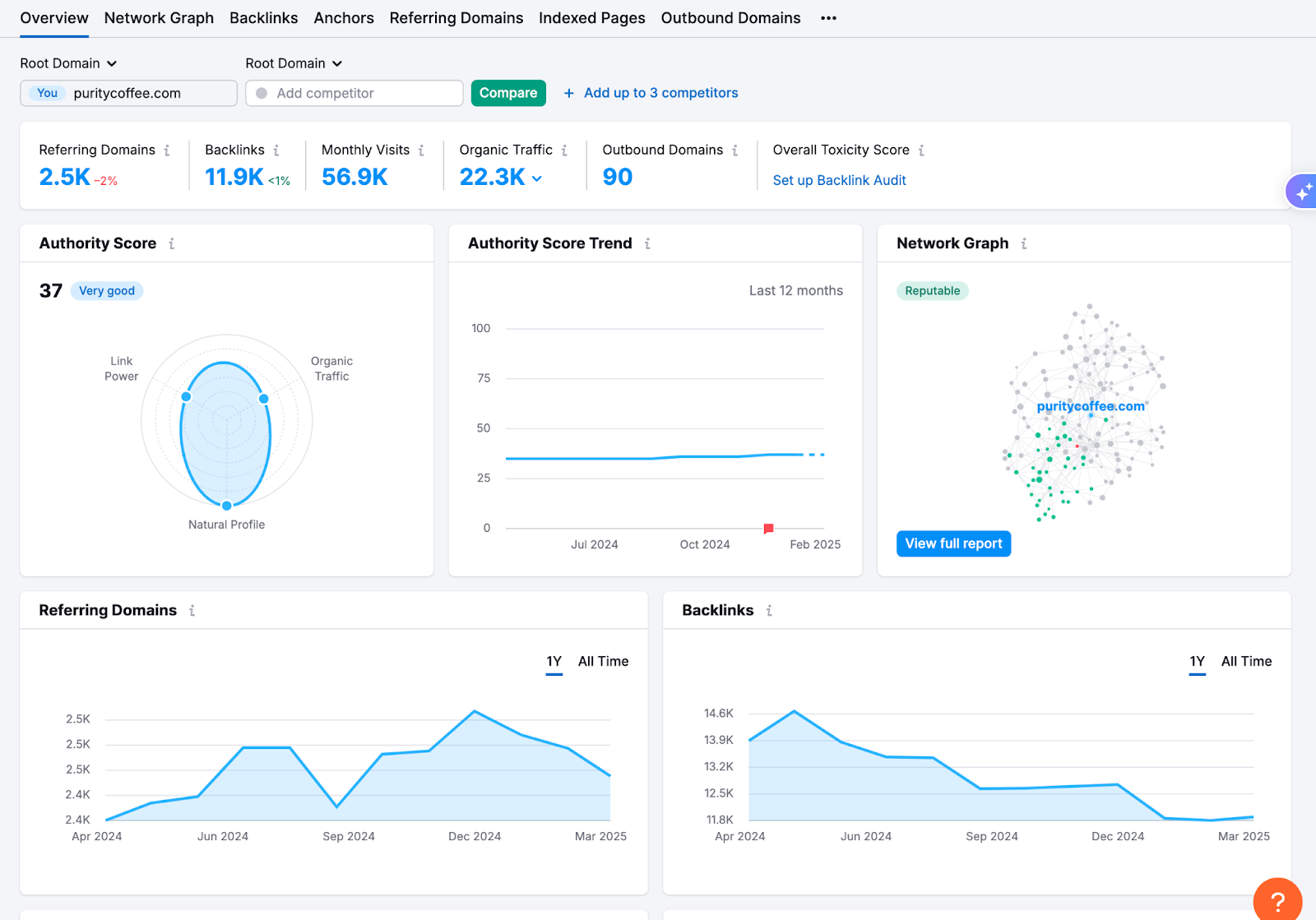Click the Set up Backlink Audit link
The image size is (1316, 920).
tap(839, 181)
